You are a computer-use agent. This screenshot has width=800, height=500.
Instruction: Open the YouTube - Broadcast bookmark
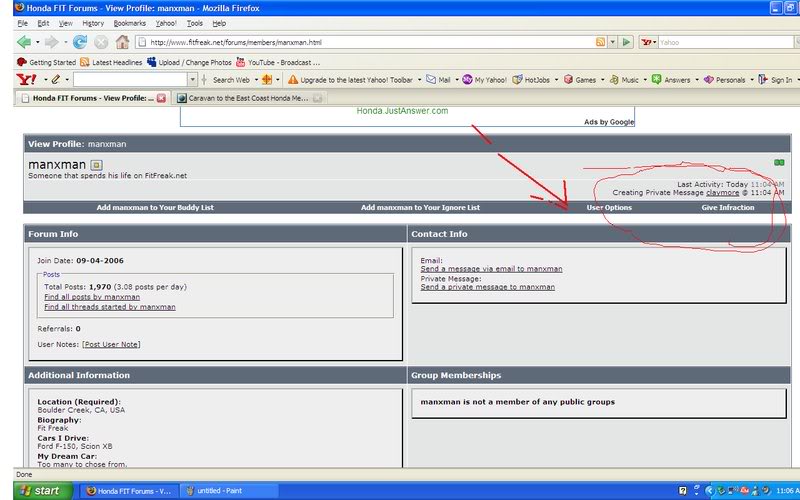[x=278, y=62]
